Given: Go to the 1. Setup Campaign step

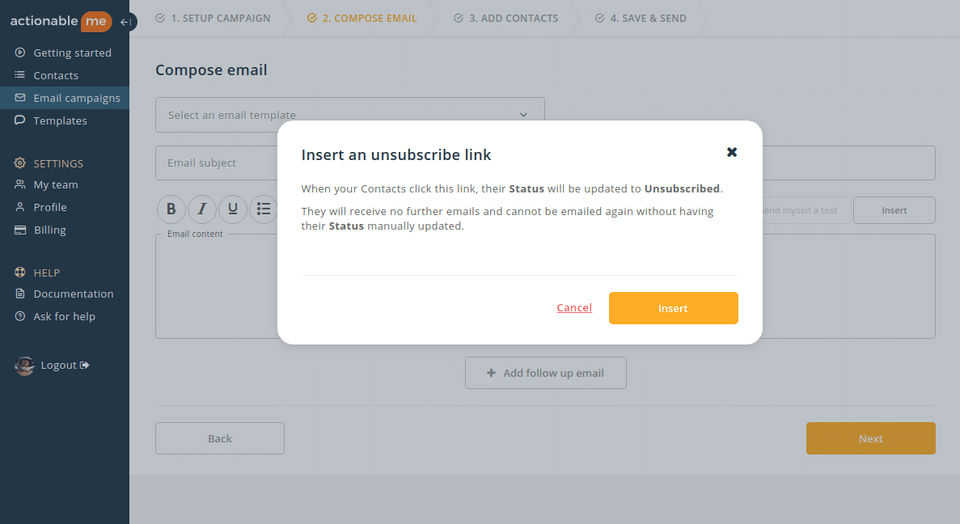Looking at the screenshot, I should point(212,18).
